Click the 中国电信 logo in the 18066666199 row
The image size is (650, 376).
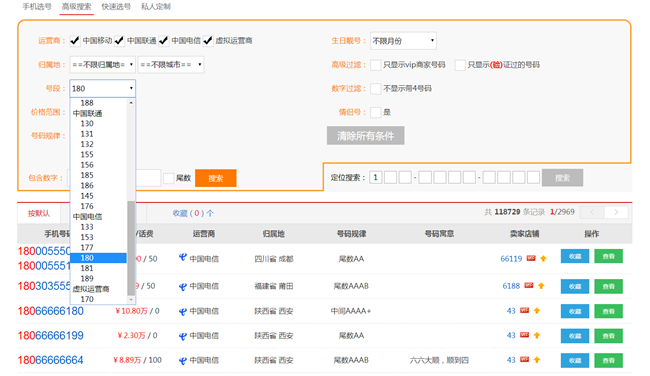pos(183,336)
